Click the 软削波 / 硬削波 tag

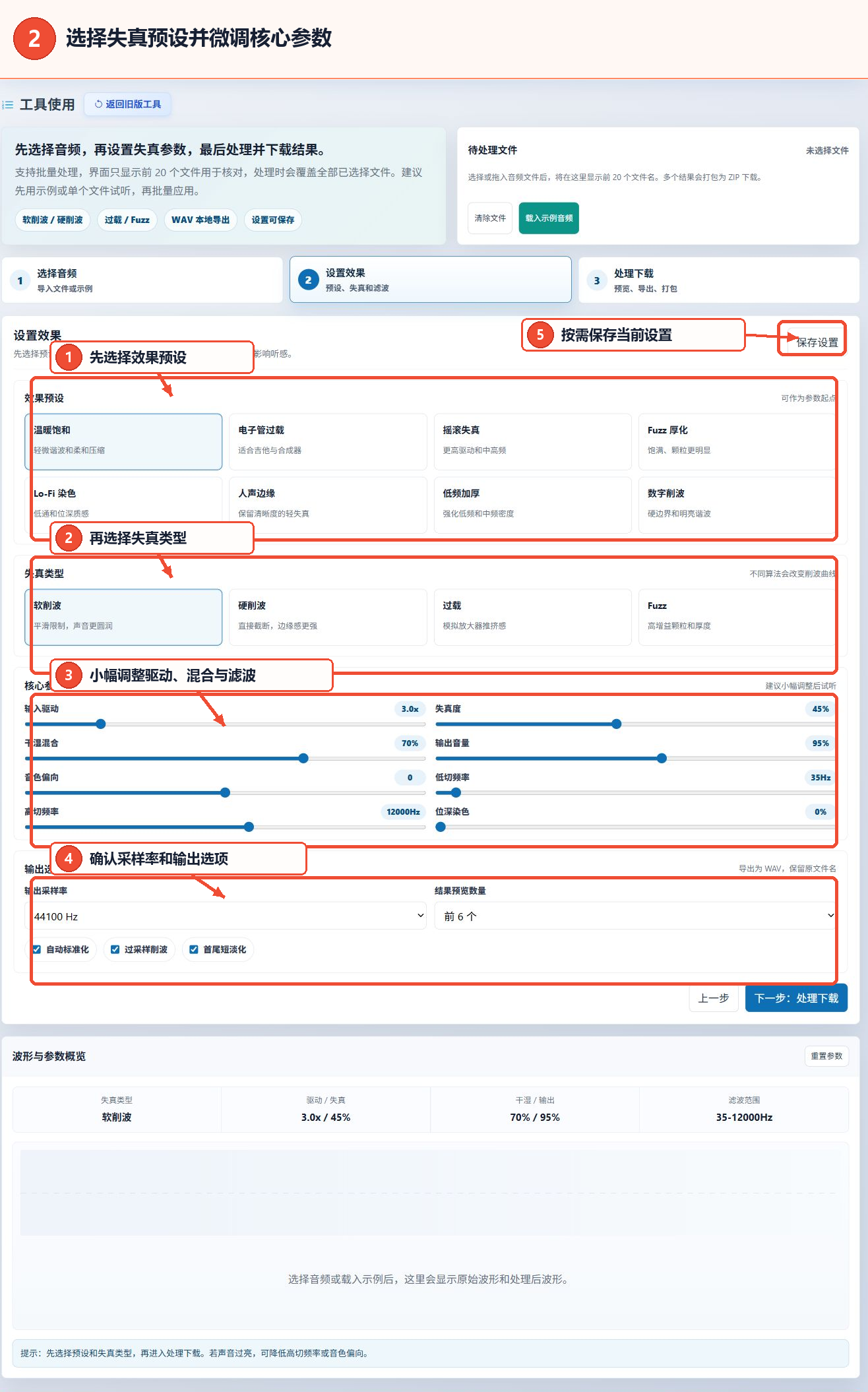coord(53,220)
